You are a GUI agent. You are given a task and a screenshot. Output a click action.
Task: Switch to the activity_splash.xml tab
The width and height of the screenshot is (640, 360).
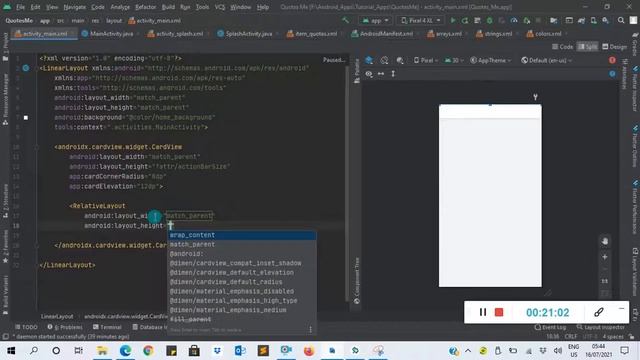click(x=175, y=34)
